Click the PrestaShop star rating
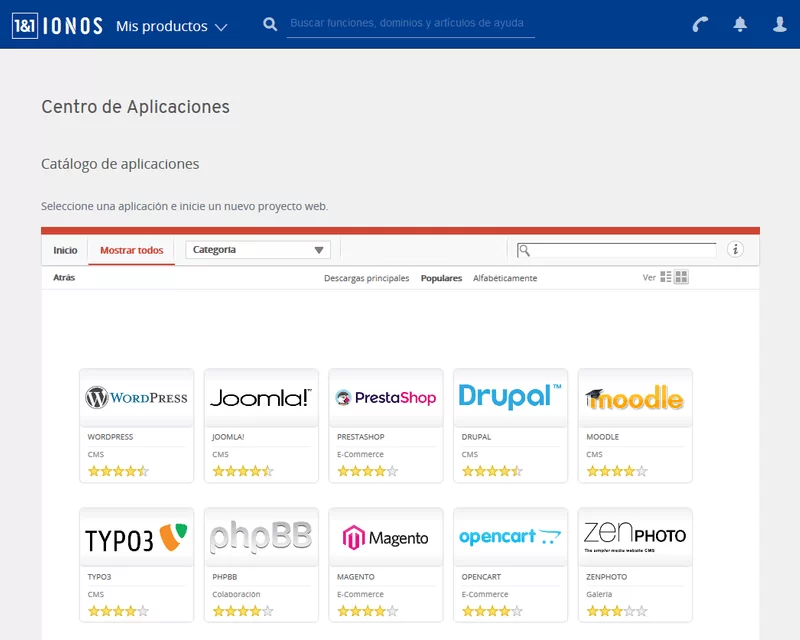 click(x=367, y=471)
